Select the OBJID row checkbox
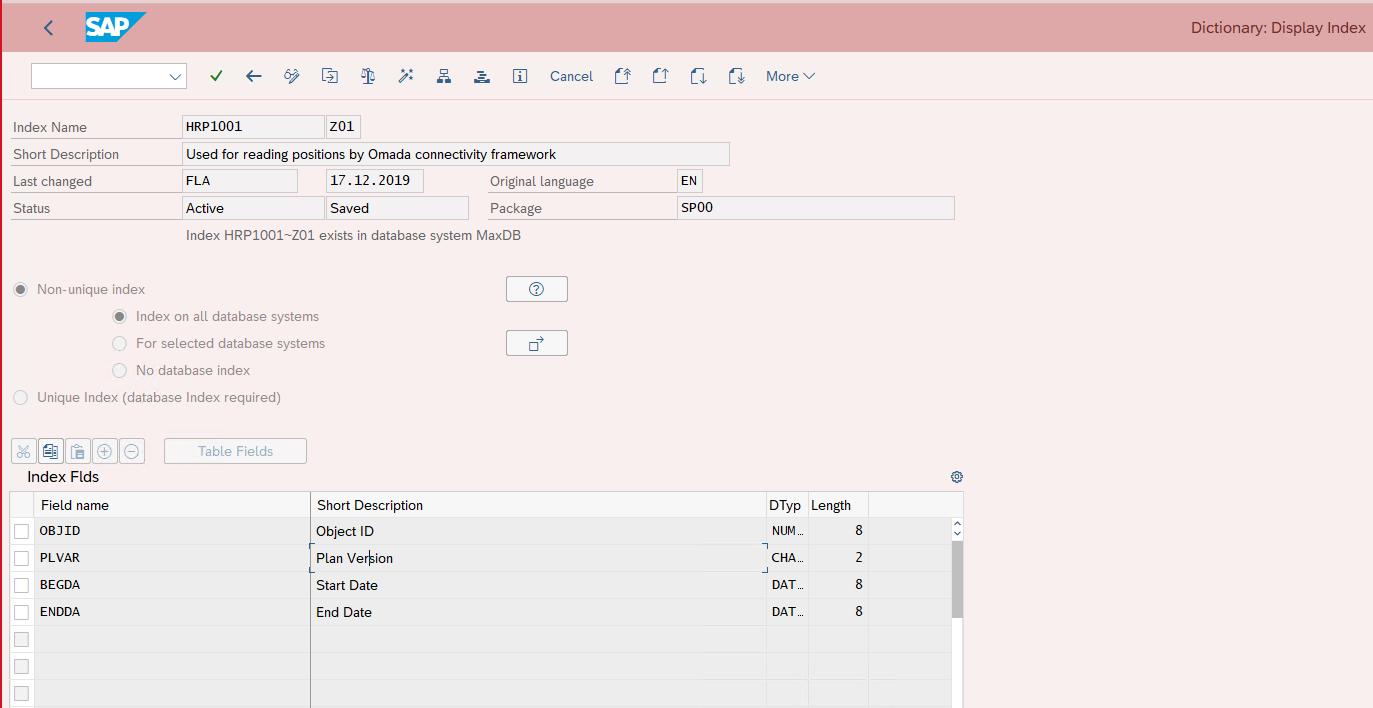This screenshot has height=708, width=1373. point(22,531)
